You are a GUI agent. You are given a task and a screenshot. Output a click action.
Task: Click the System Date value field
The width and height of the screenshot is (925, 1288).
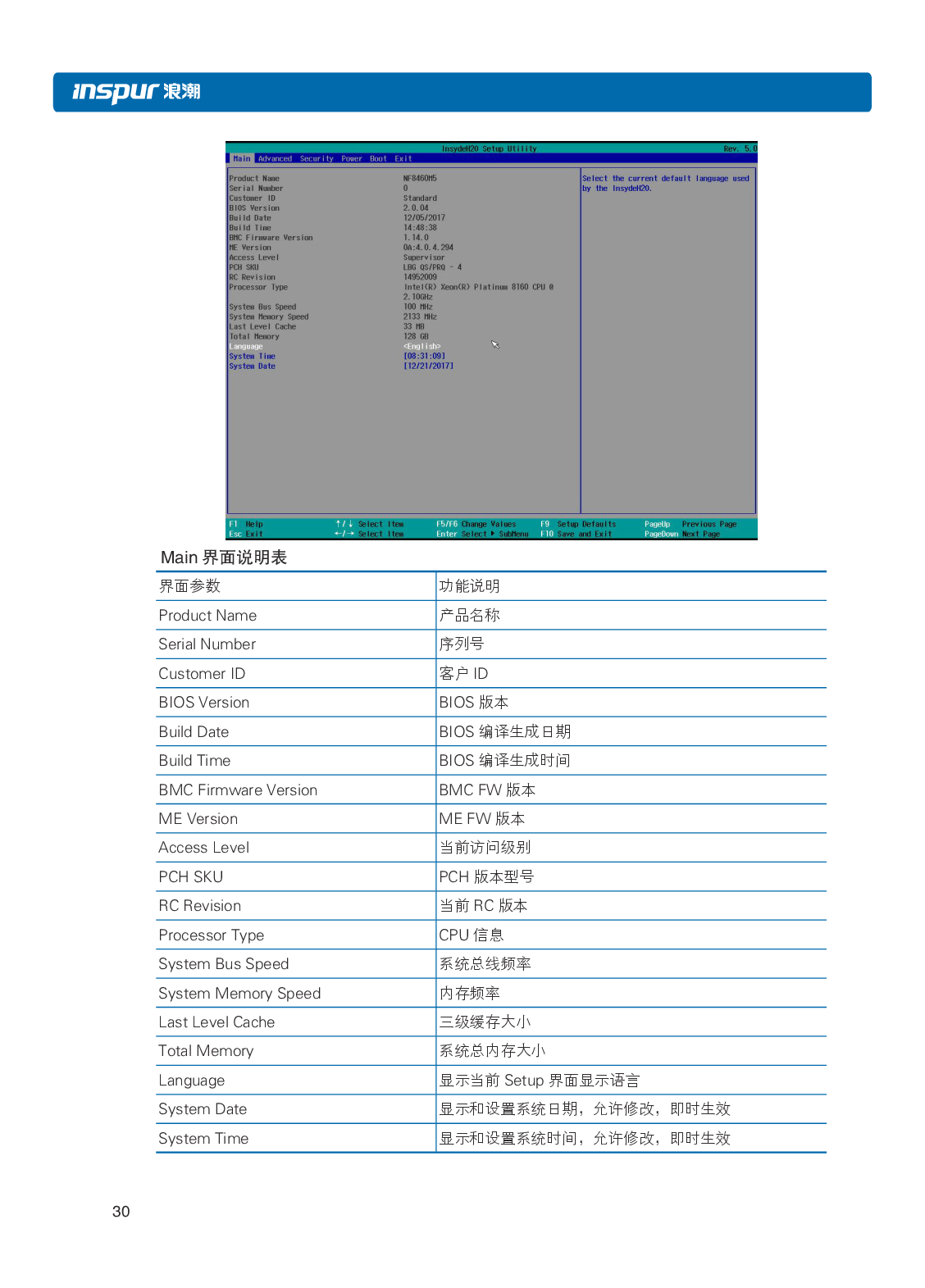pyautogui.click(x=428, y=366)
